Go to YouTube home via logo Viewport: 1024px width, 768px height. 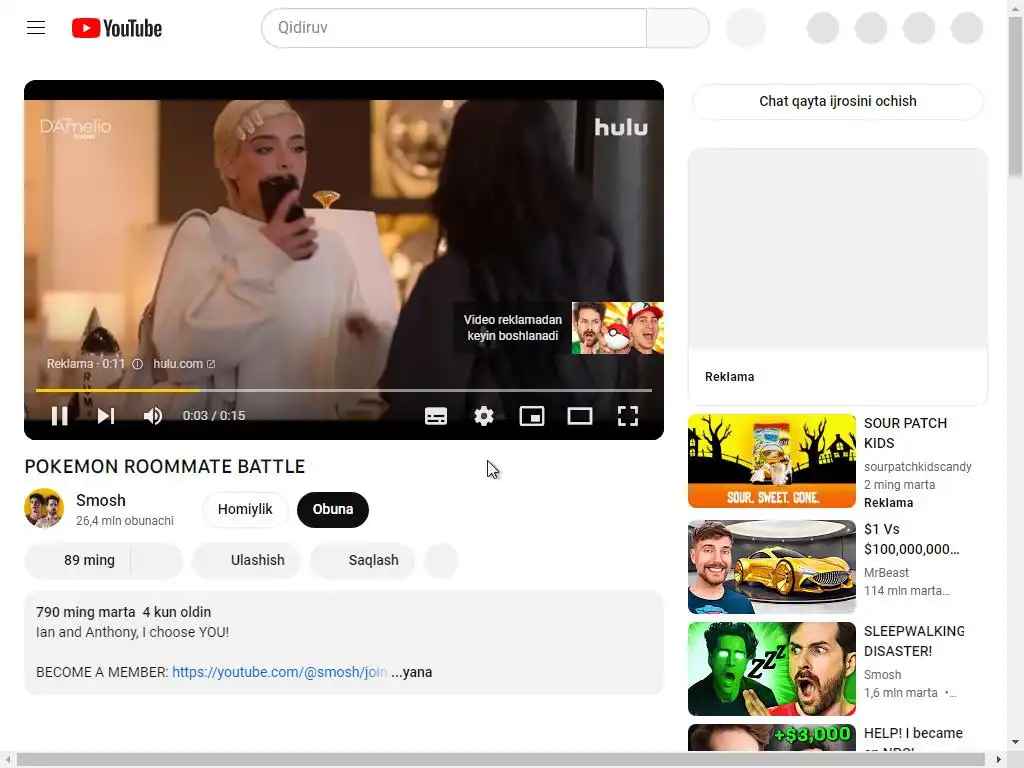[x=117, y=28]
